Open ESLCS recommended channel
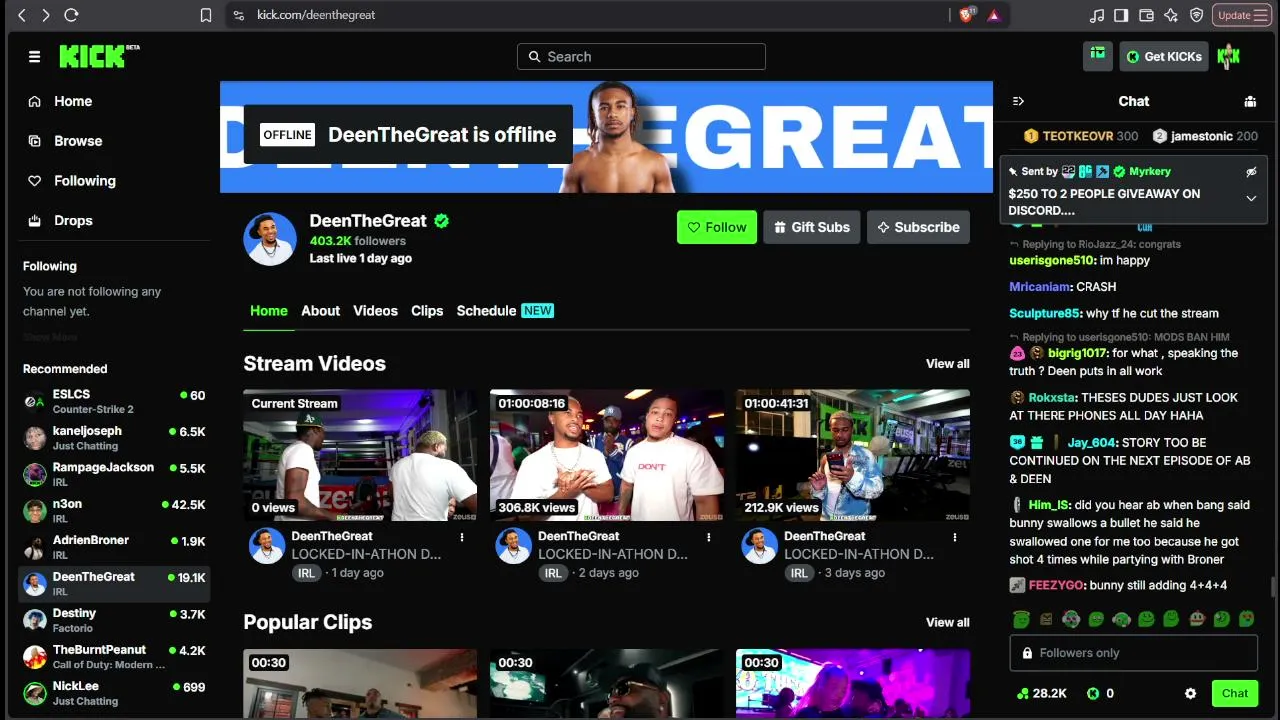1280x720 pixels. (x=114, y=401)
